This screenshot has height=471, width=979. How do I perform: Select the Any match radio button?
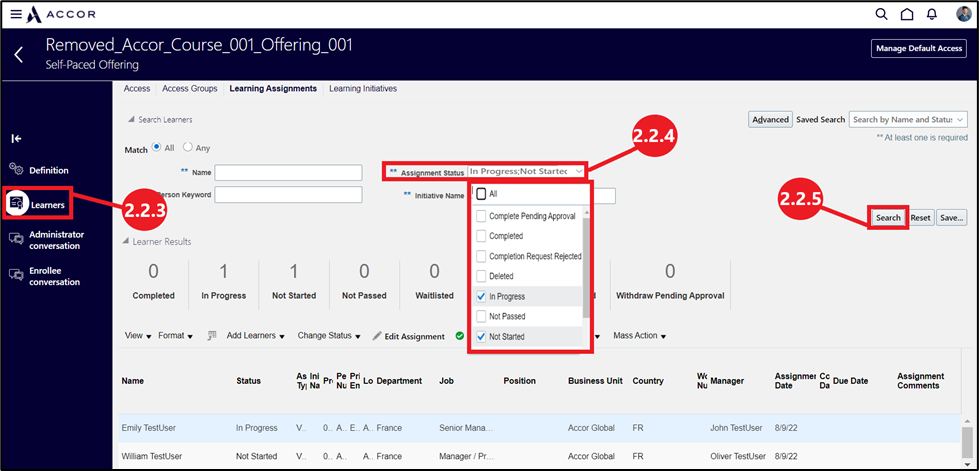pos(187,147)
